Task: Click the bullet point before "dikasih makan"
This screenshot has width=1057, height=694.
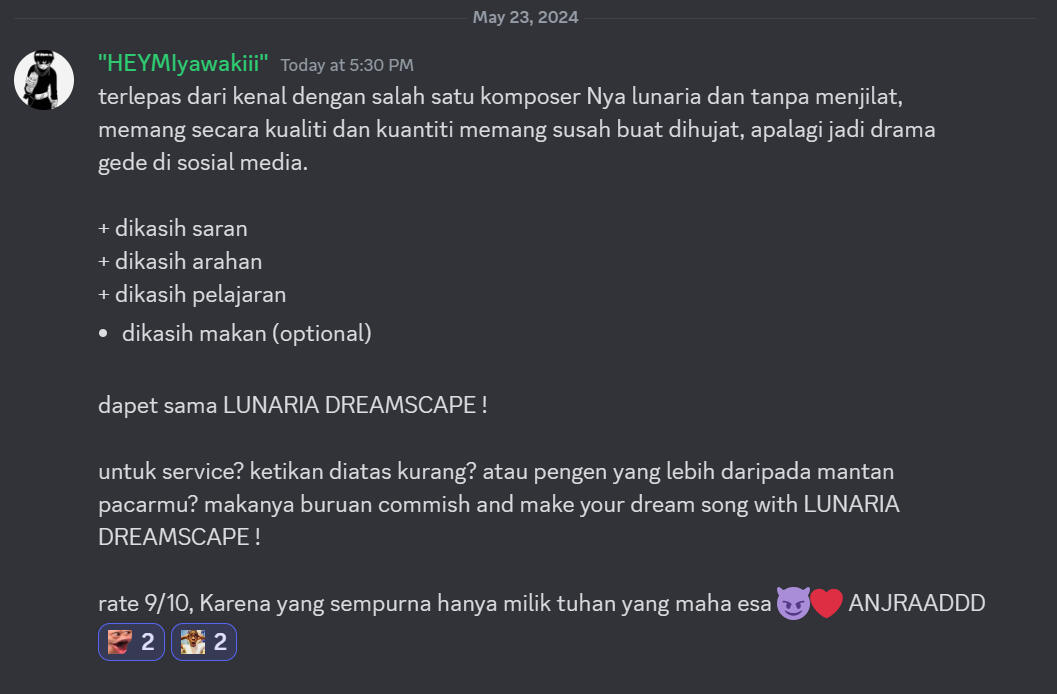Action: coord(103,334)
